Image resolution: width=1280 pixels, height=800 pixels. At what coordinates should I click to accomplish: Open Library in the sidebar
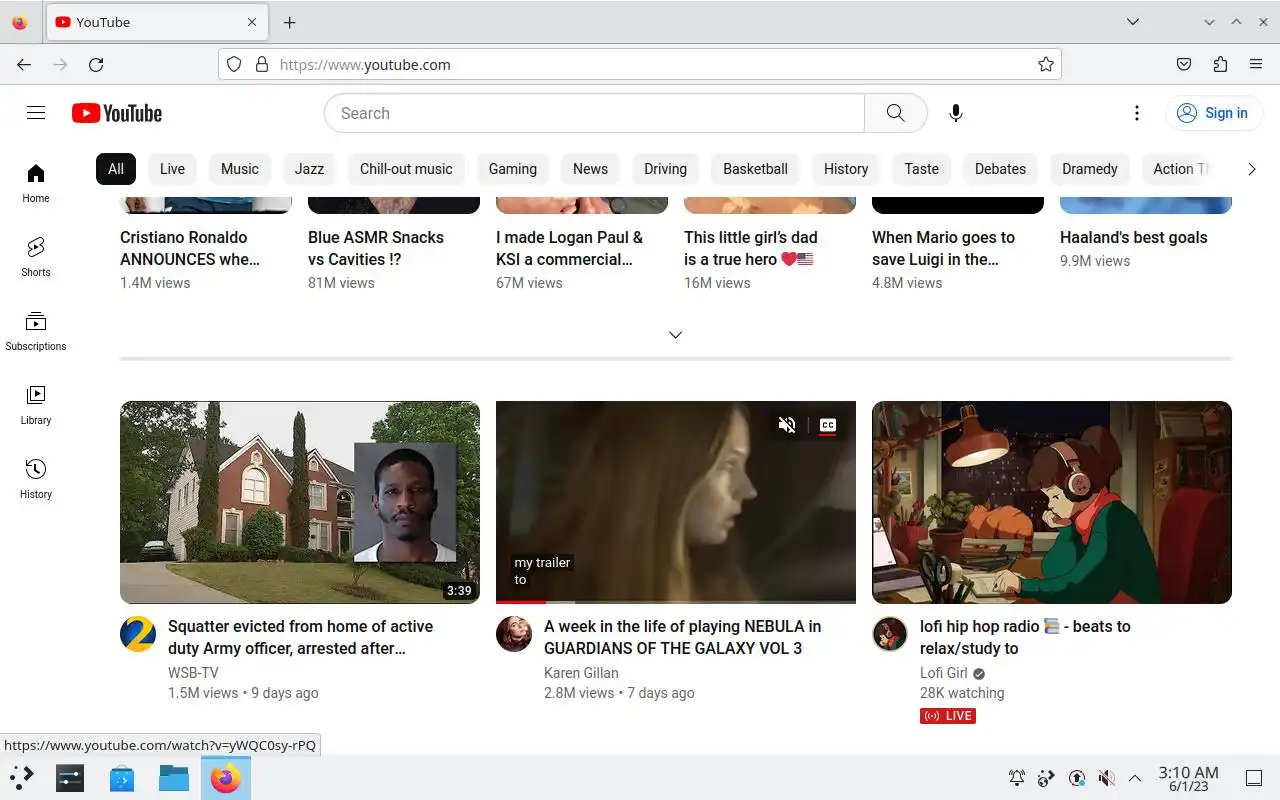tap(36, 405)
